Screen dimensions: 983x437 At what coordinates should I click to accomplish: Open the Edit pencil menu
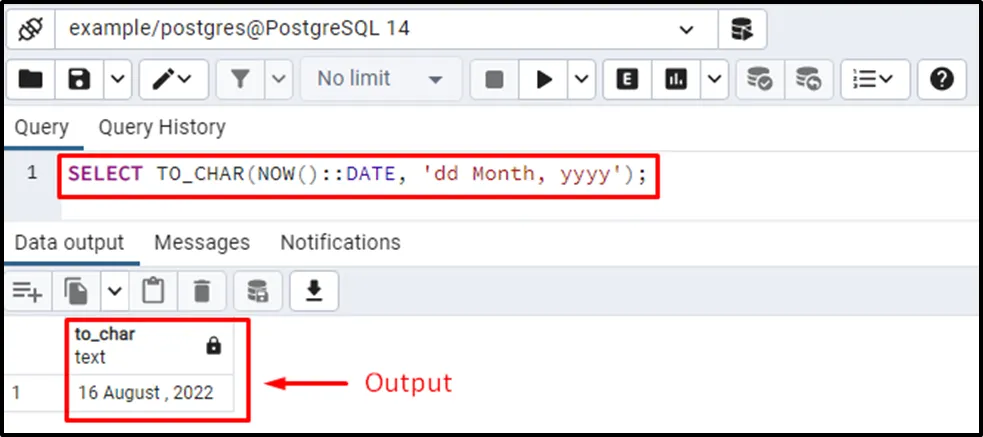(172, 80)
